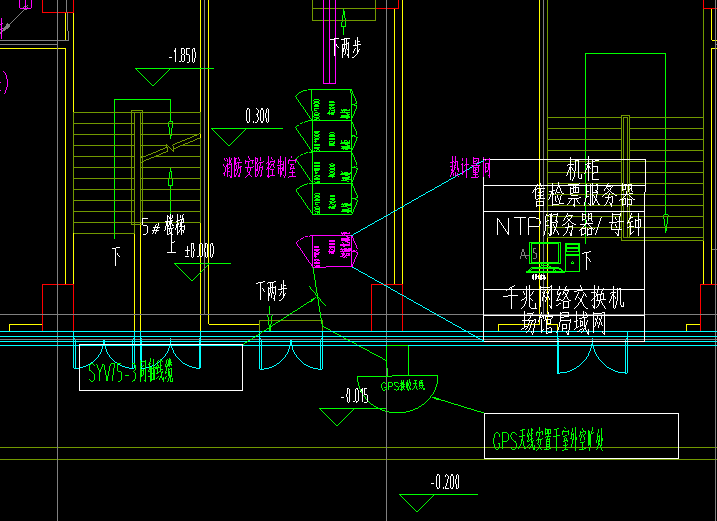Select the ±0.000 elevation text
This screenshot has height=521, width=717.
199,251
